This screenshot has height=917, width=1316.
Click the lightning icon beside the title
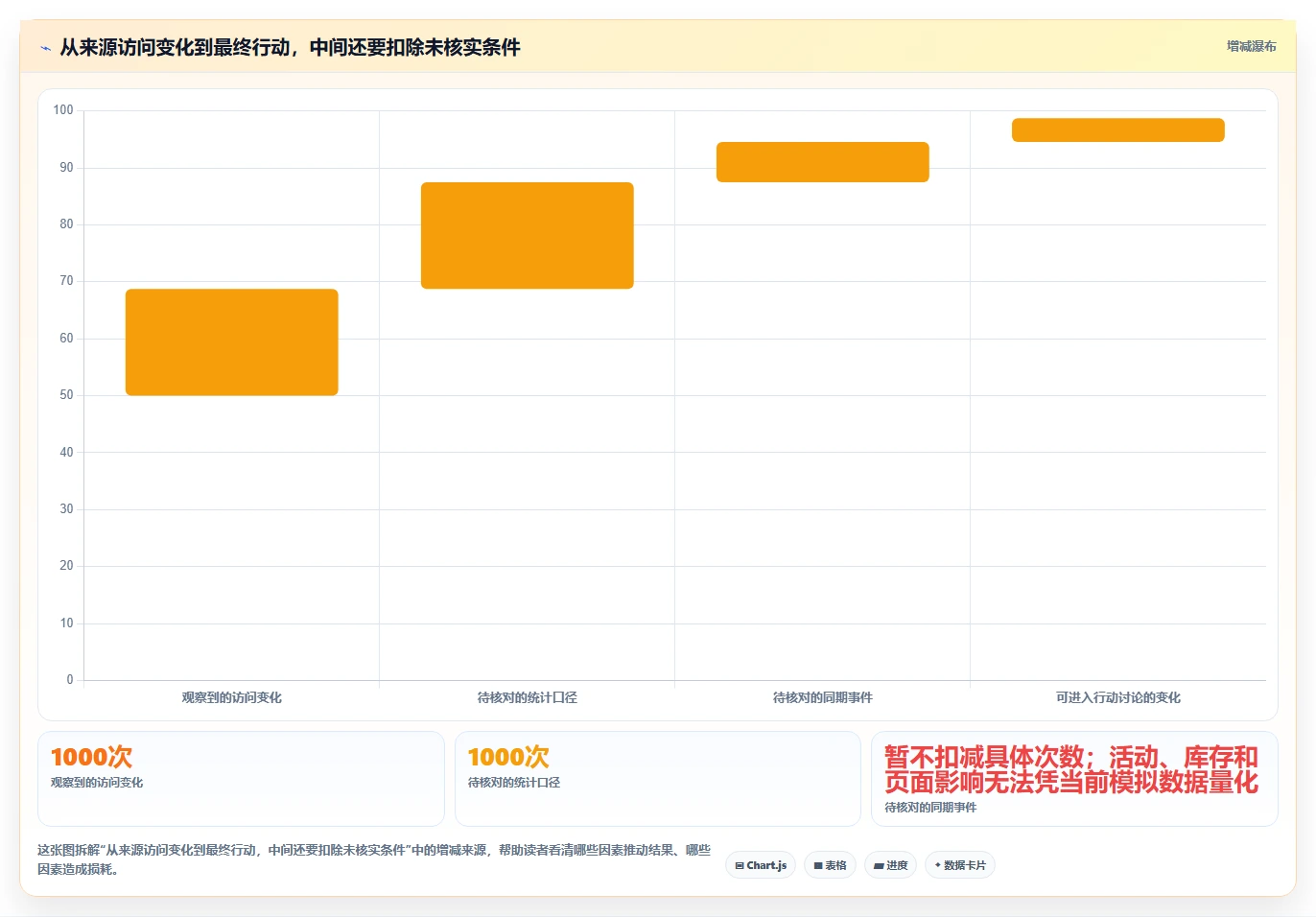(45, 48)
